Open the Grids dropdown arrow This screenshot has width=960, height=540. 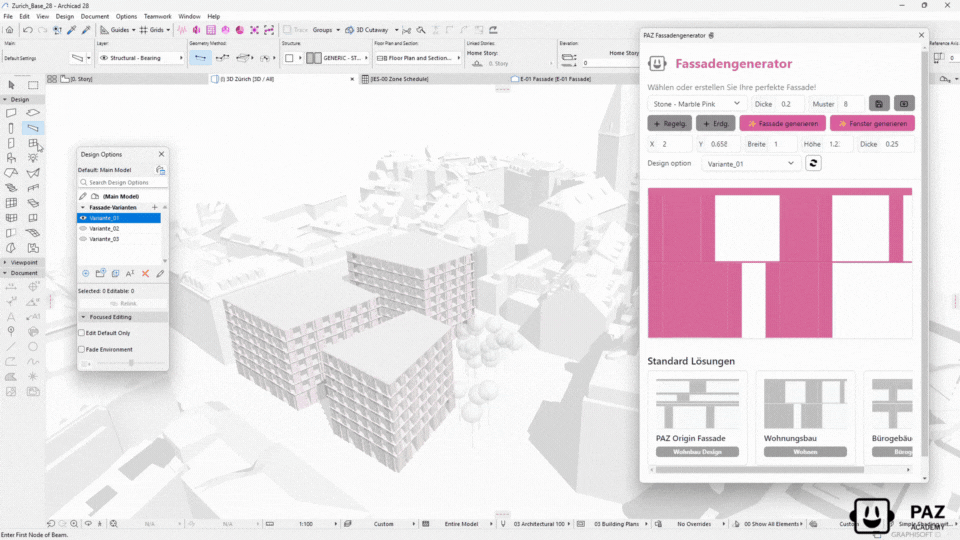click(168, 30)
